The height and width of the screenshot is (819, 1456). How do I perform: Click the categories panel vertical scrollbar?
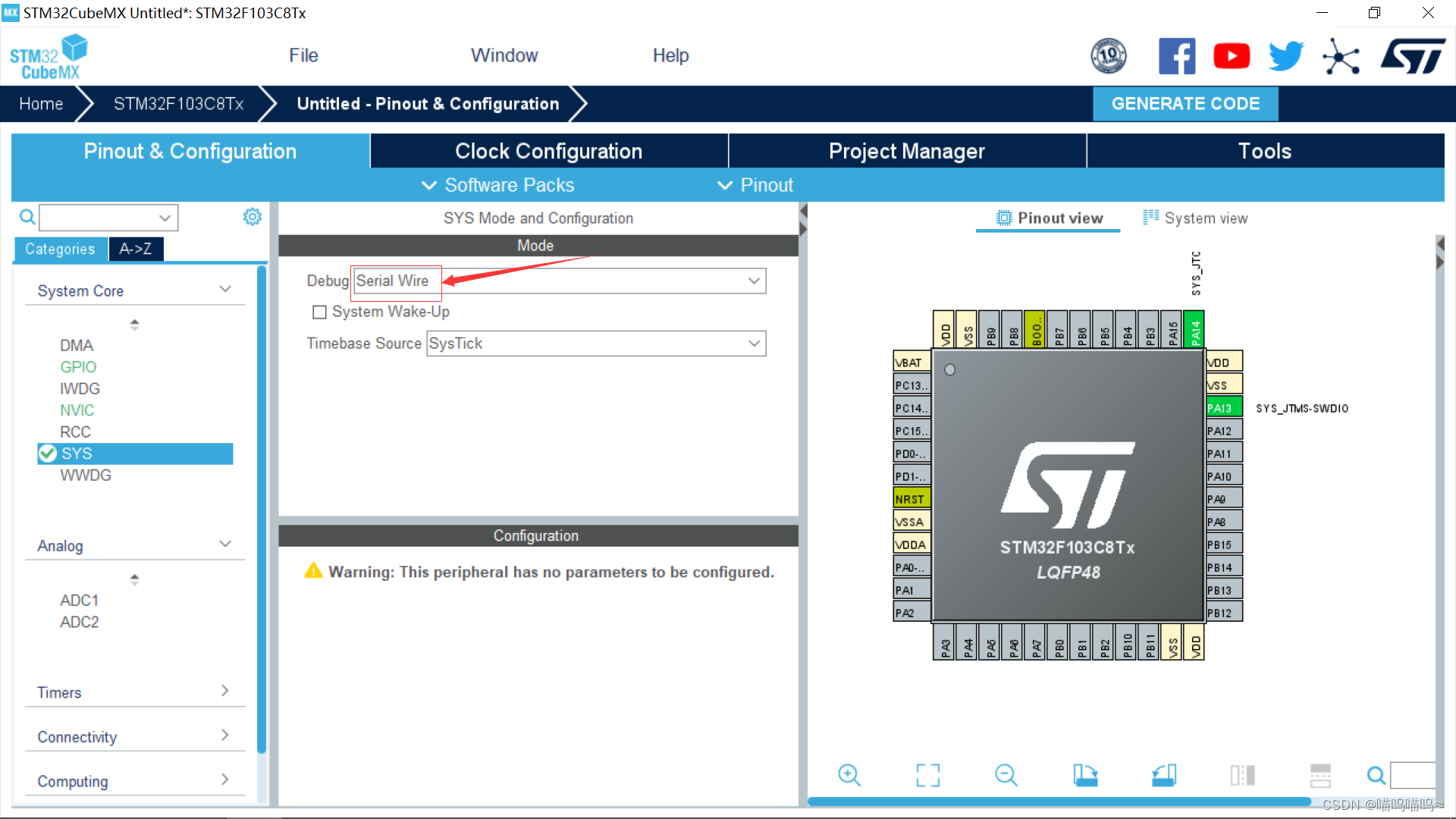[x=262, y=508]
